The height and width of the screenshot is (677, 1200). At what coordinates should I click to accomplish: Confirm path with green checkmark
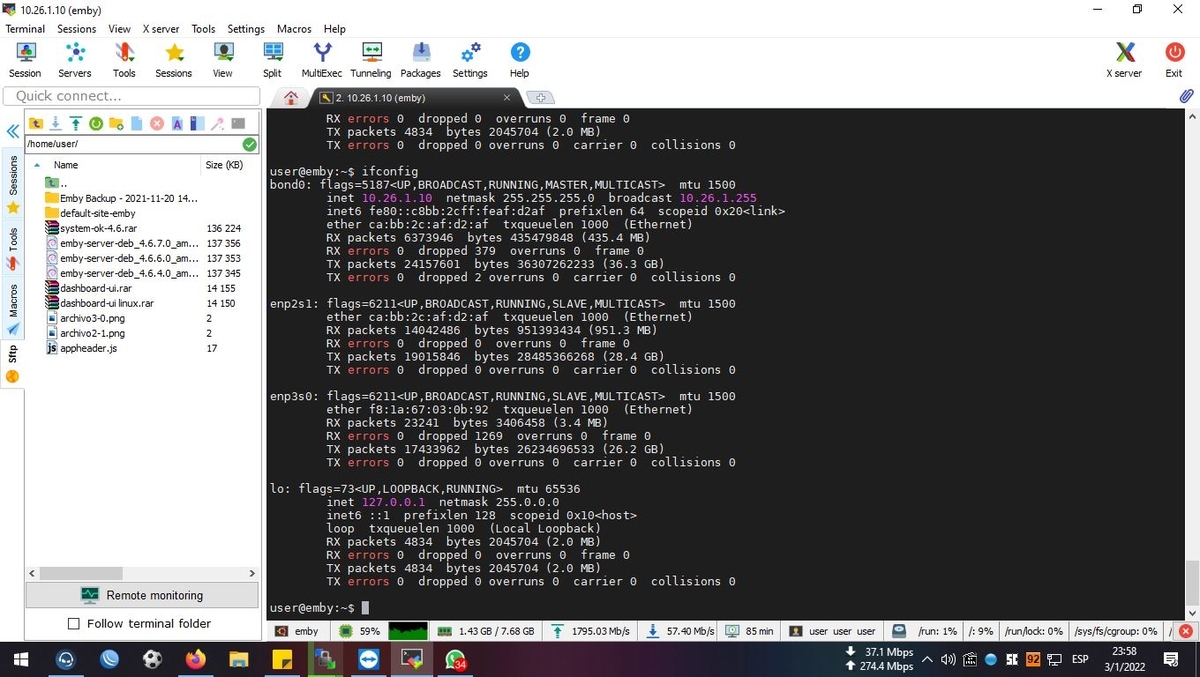tap(250, 144)
